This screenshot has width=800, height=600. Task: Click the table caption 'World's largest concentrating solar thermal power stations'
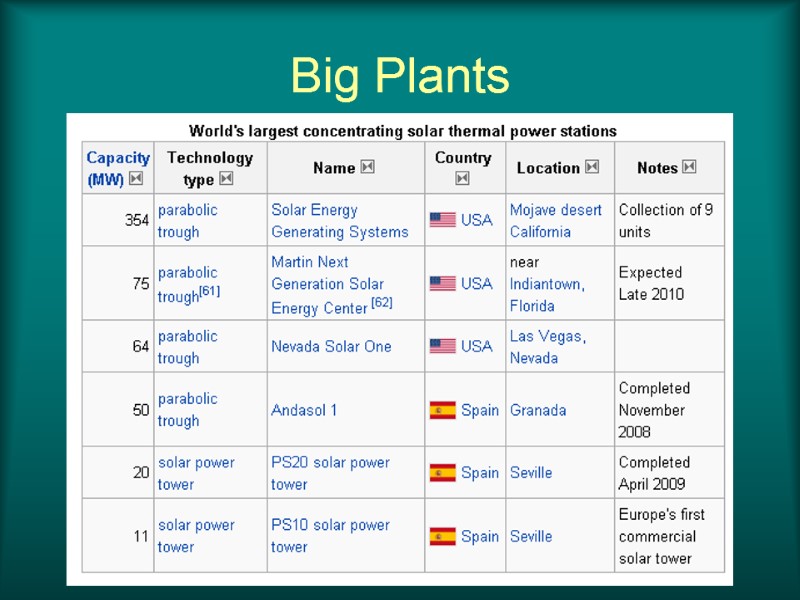tap(403, 131)
